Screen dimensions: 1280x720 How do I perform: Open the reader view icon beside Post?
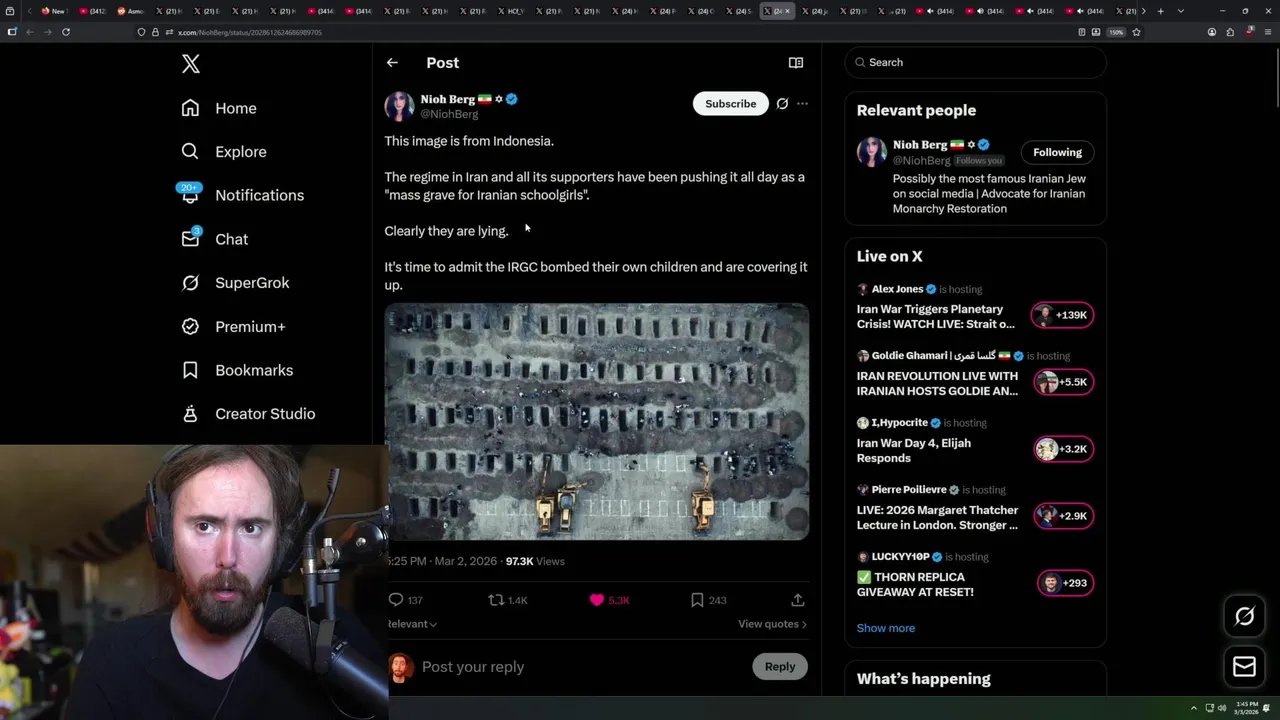click(x=796, y=63)
